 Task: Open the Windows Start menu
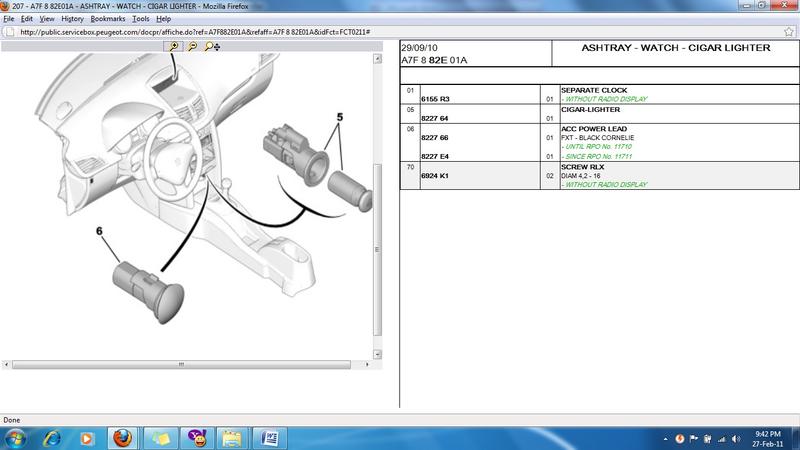tap(15, 438)
